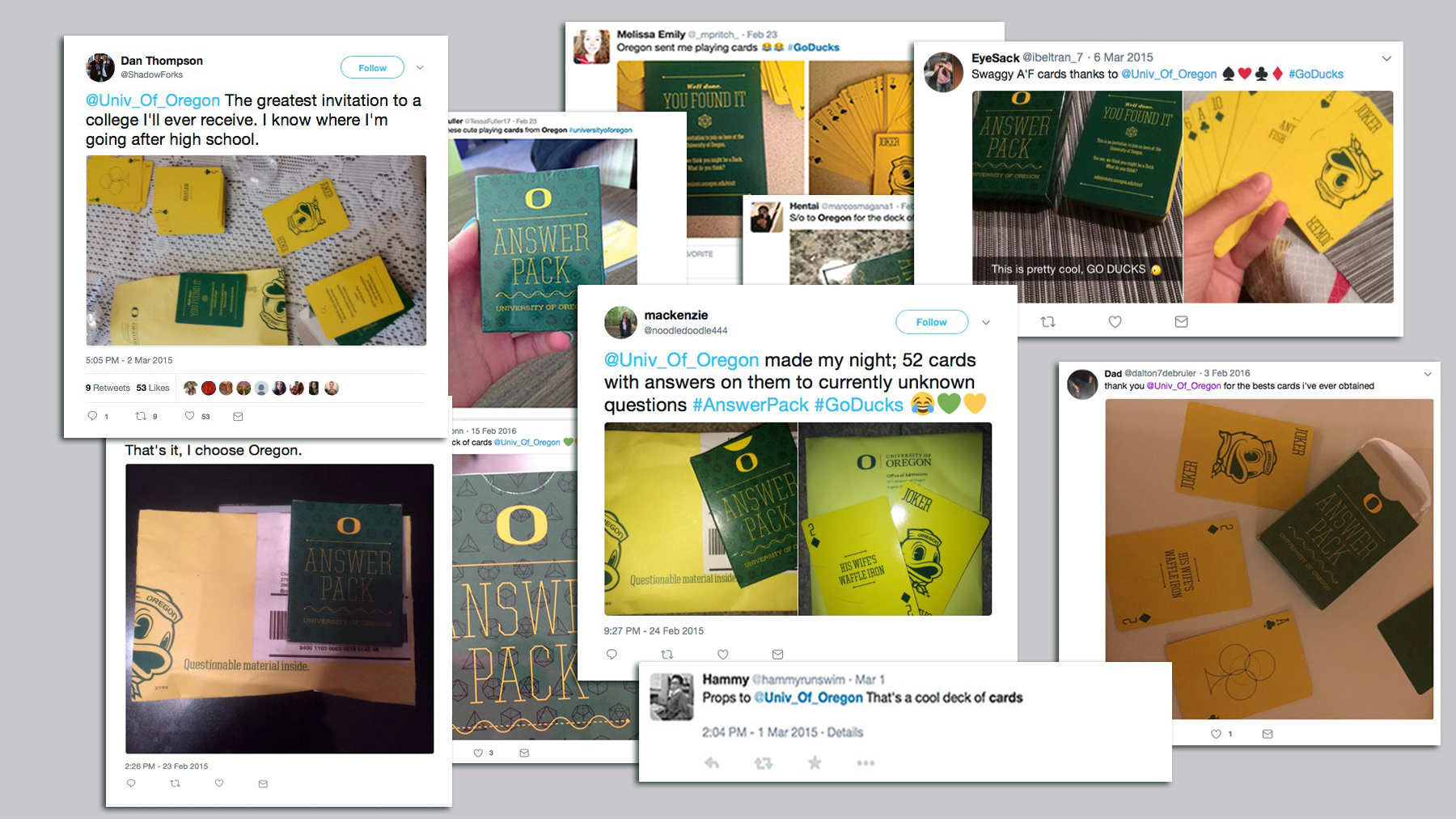Send EyeSack's tweet via direct message
This screenshot has height=819, width=1456.
coord(1181,321)
